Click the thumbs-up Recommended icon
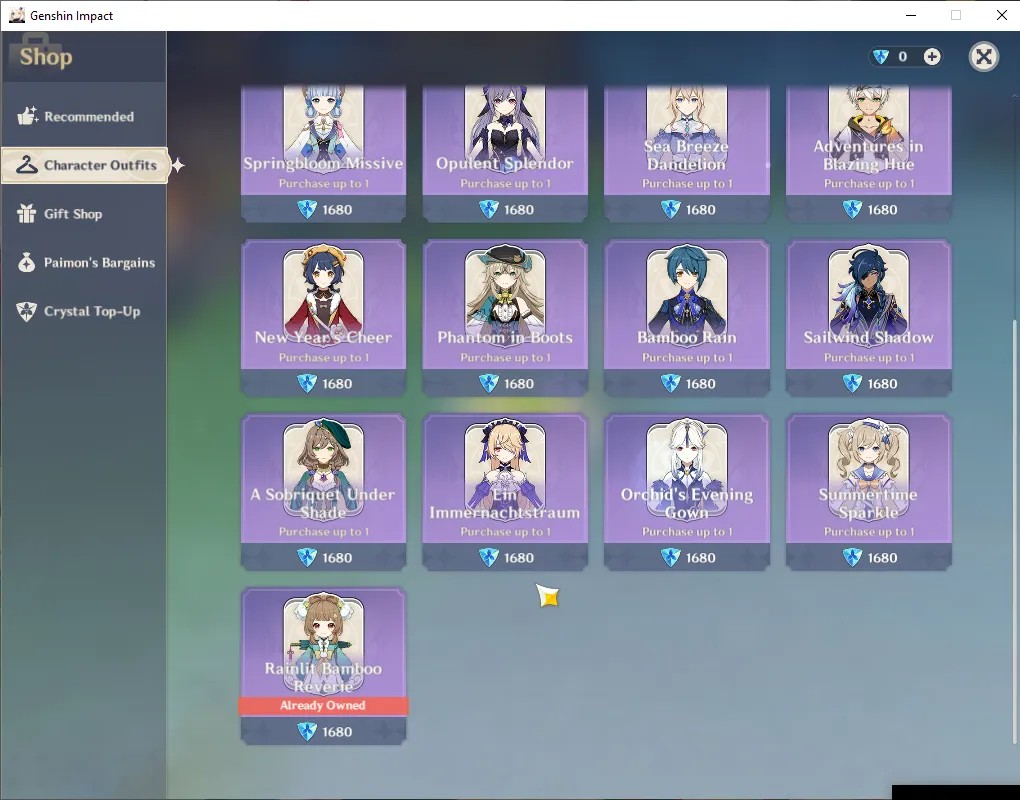 click(x=27, y=116)
